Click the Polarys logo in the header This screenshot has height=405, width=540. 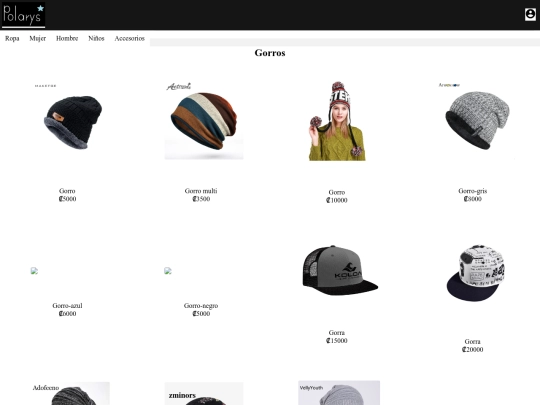tap(23, 15)
